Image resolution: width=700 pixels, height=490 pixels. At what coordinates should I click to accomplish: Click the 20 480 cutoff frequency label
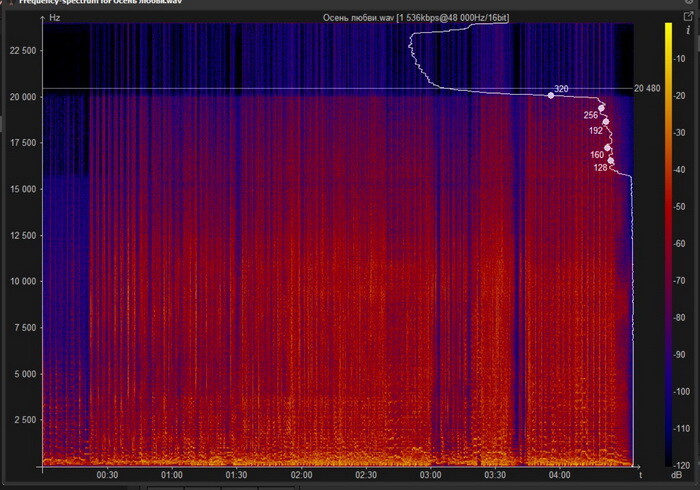tap(647, 89)
